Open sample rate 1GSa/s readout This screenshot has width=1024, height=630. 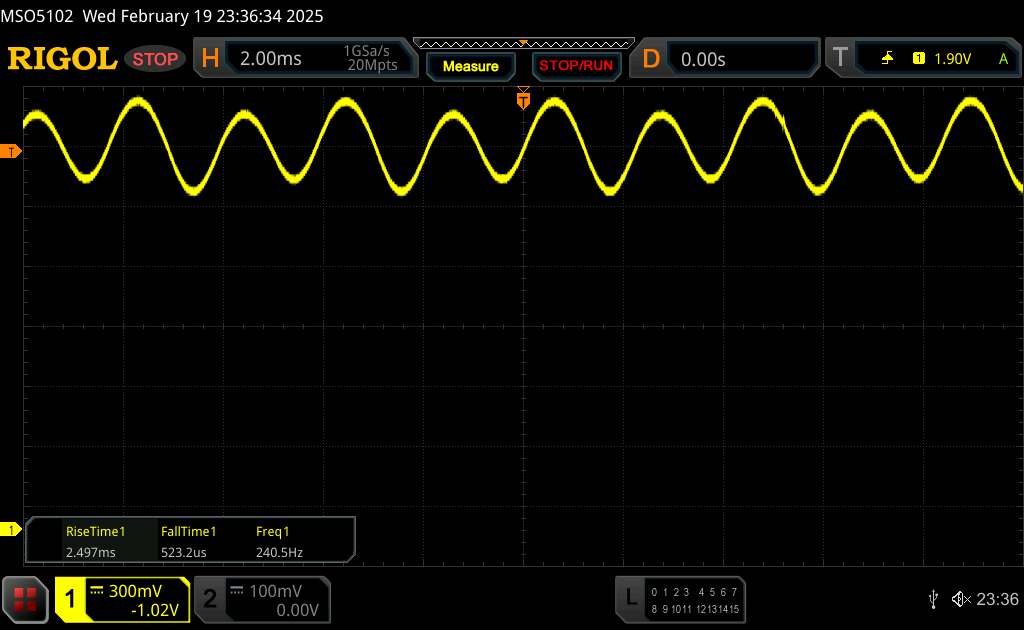(367, 51)
